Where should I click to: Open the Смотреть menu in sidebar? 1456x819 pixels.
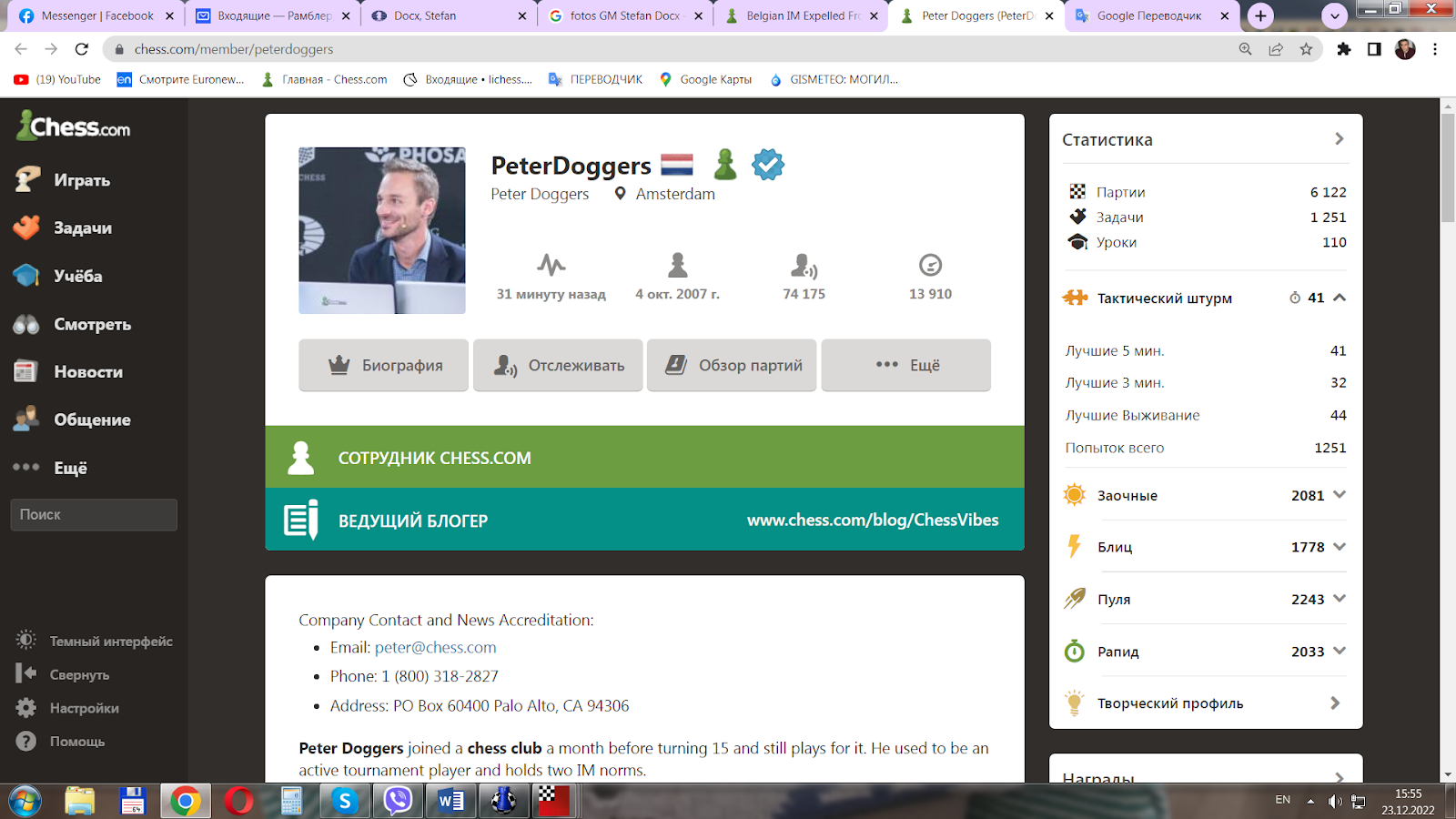pyautogui.click(x=94, y=324)
